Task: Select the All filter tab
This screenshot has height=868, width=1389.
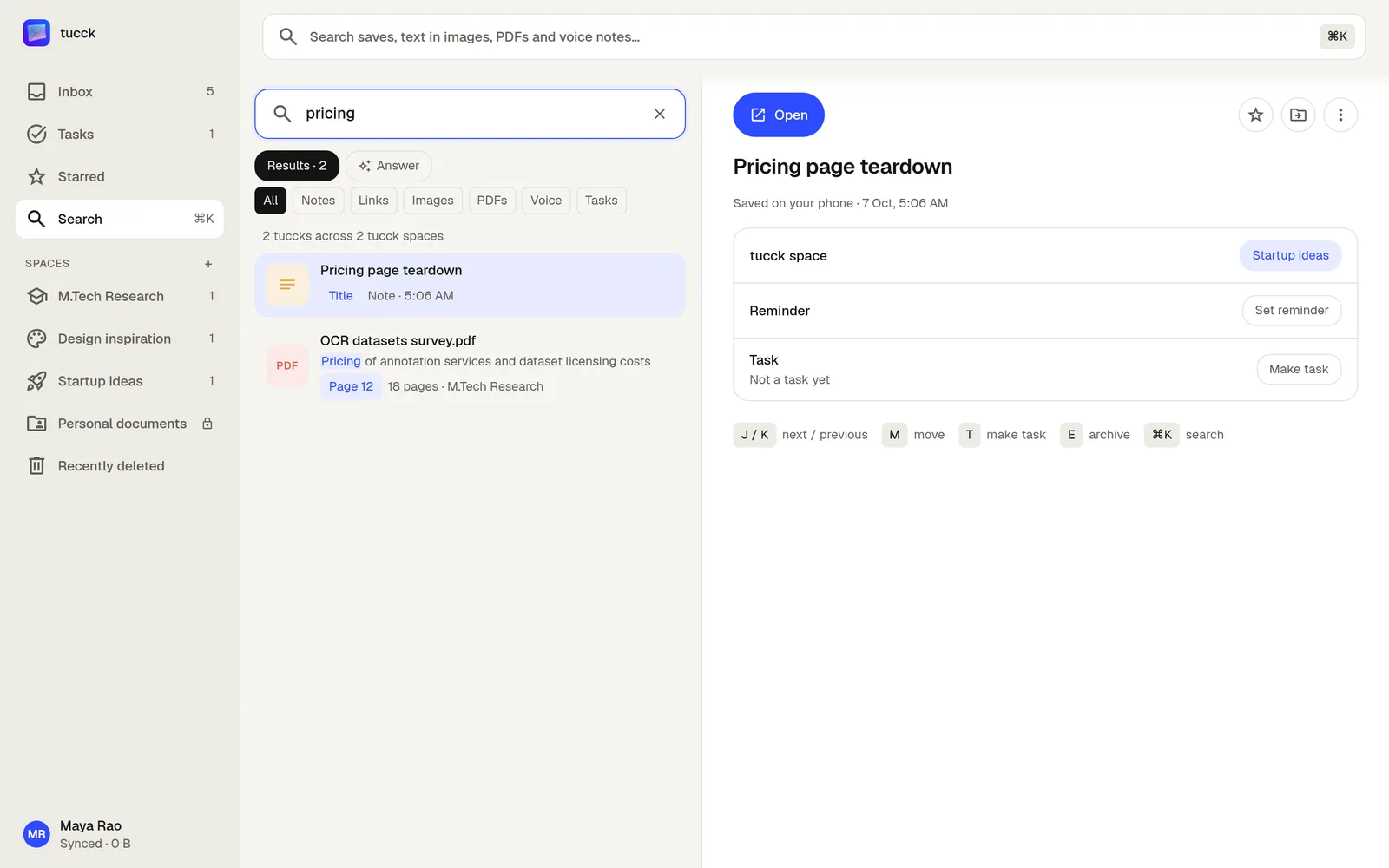Action: click(x=271, y=201)
